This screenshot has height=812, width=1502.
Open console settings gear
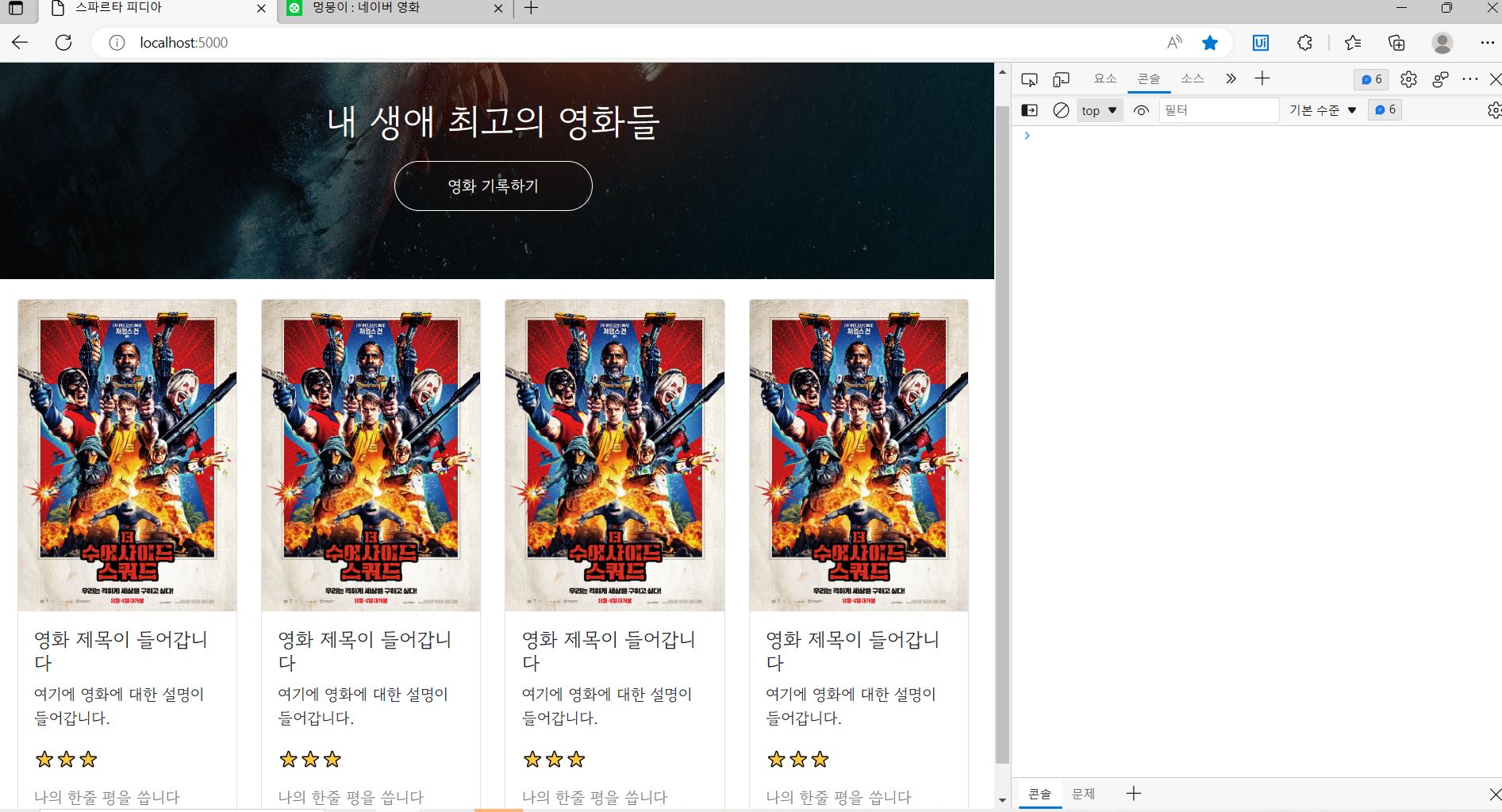[1494, 110]
